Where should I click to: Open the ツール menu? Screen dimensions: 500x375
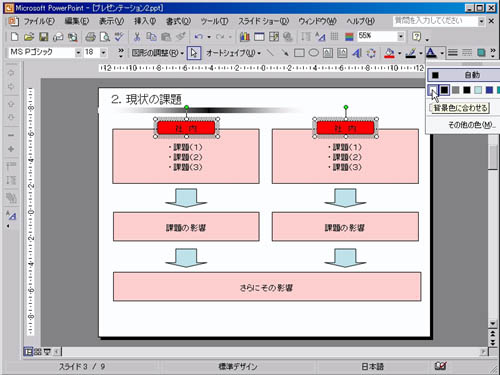[214, 21]
